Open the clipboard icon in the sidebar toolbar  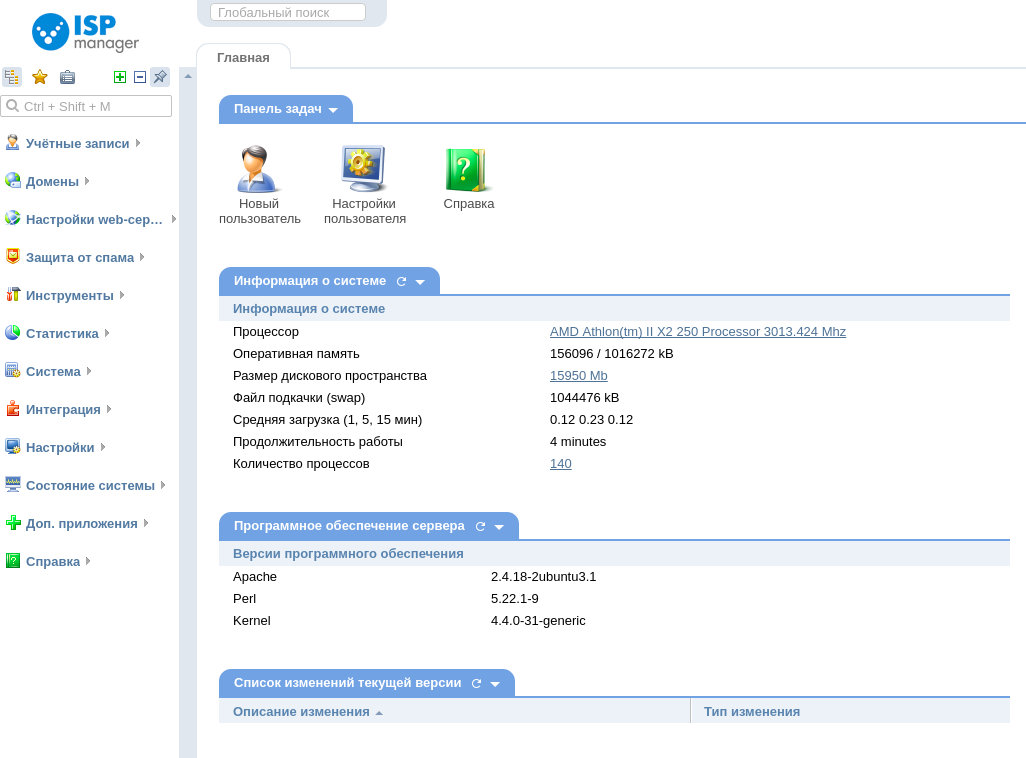click(67, 76)
